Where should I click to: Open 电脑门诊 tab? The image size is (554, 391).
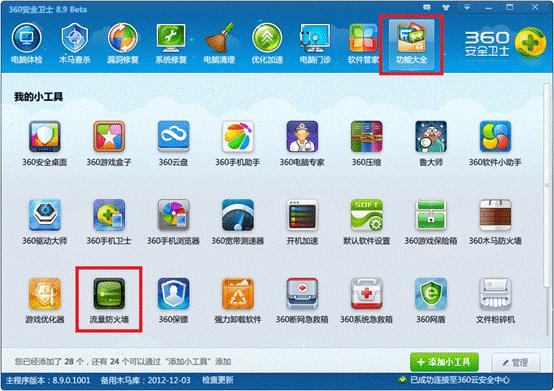[315, 43]
